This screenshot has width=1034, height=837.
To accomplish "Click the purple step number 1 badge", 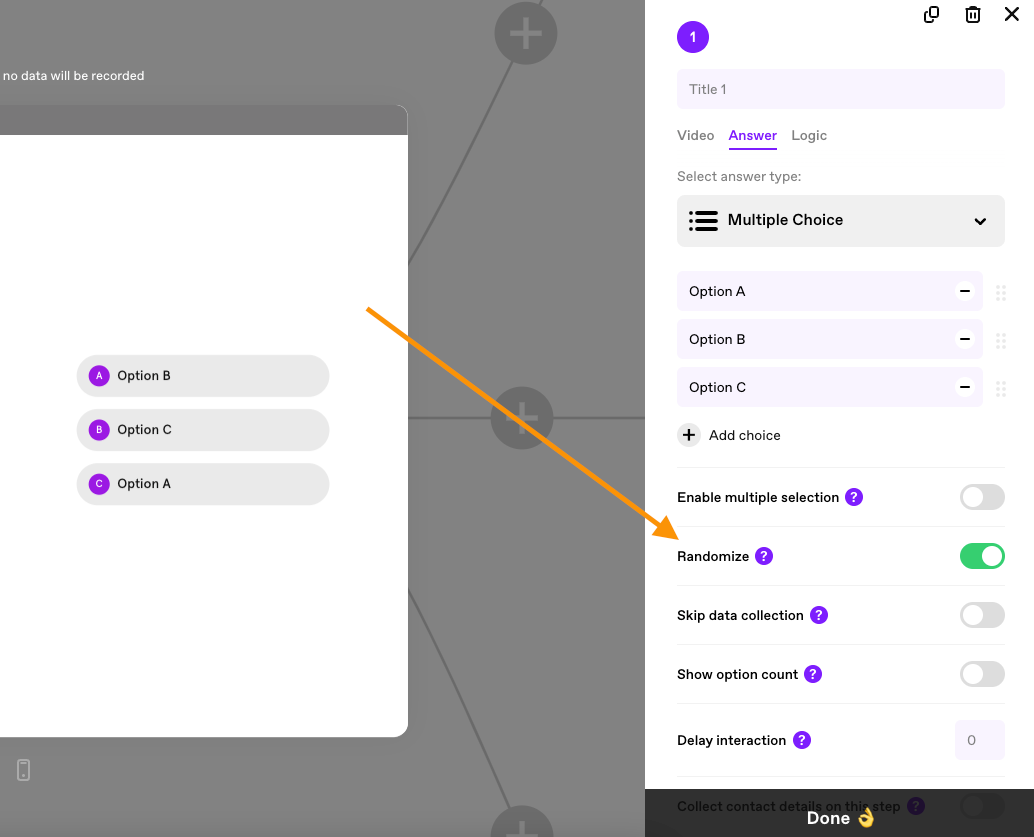I will pyautogui.click(x=692, y=37).
